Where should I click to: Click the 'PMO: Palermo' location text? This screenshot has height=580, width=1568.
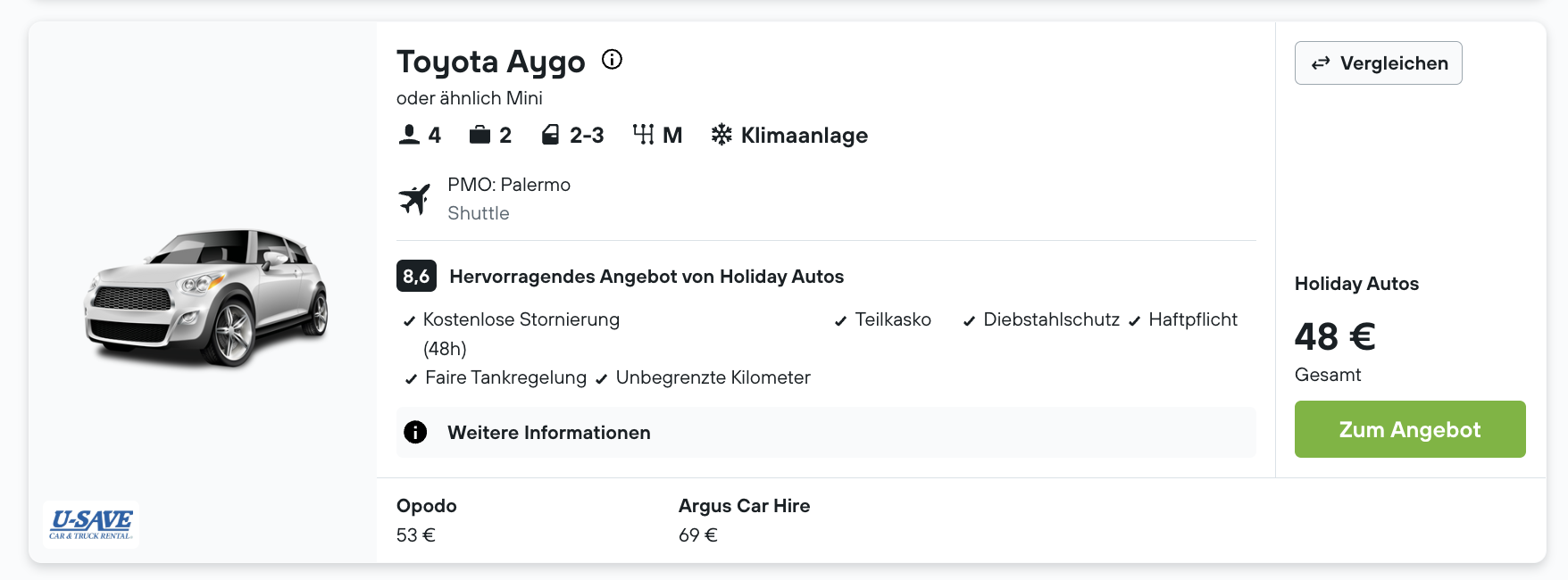pyautogui.click(x=509, y=185)
